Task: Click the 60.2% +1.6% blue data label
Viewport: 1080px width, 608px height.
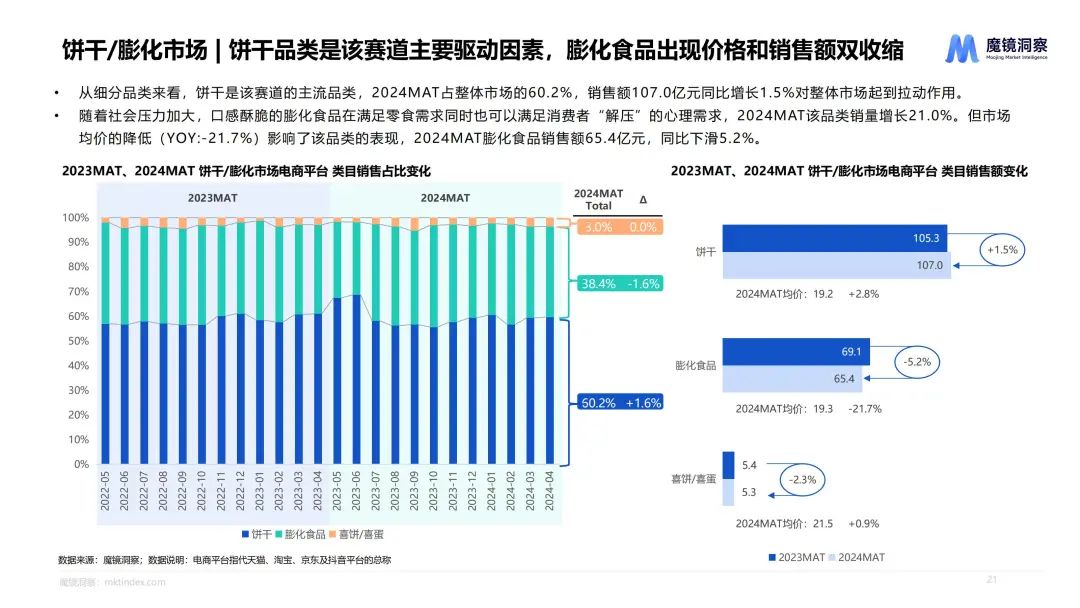Action: pos(620,403)
